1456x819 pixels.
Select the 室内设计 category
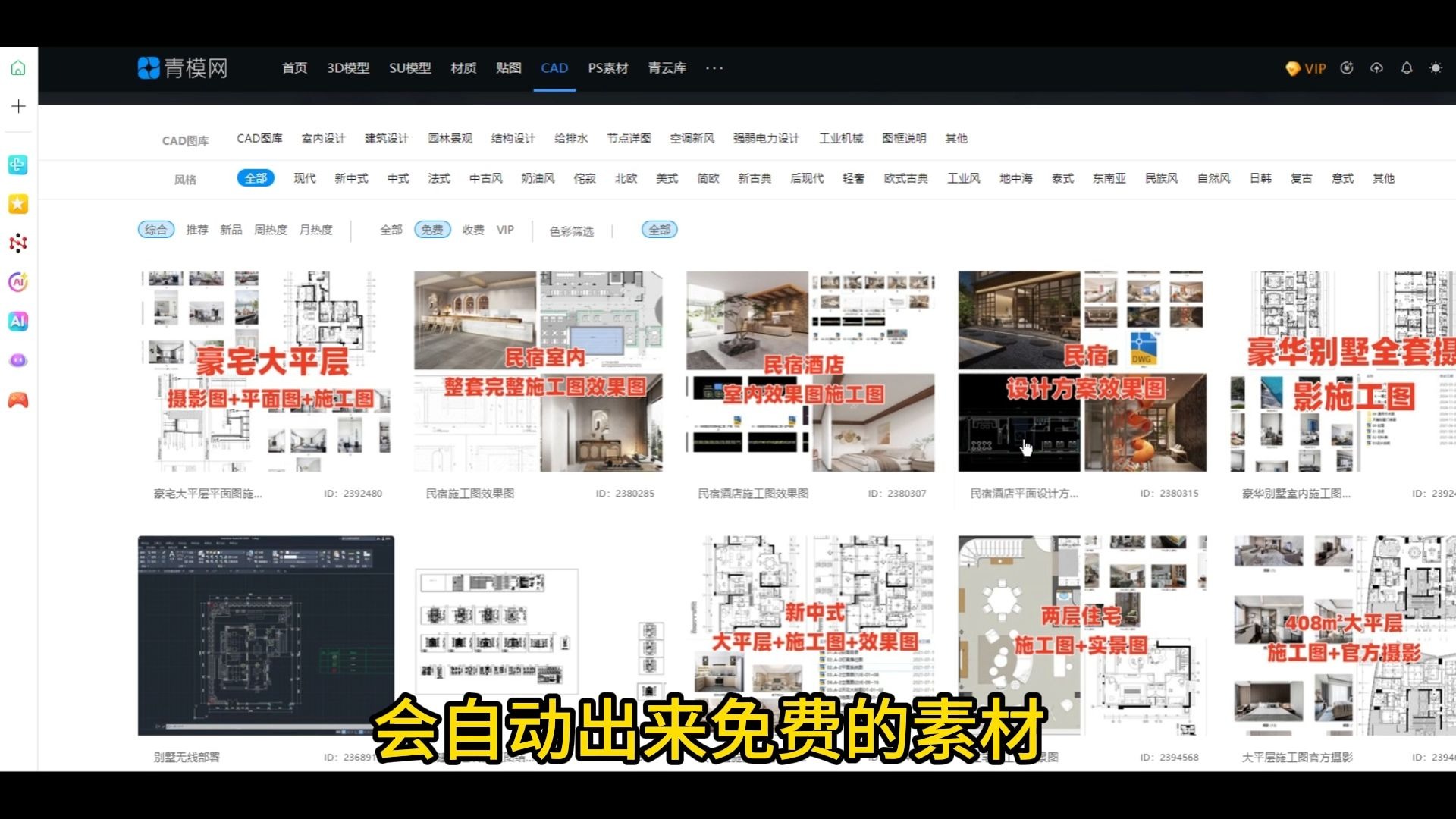pyautogui.click(x=324, y=138)
